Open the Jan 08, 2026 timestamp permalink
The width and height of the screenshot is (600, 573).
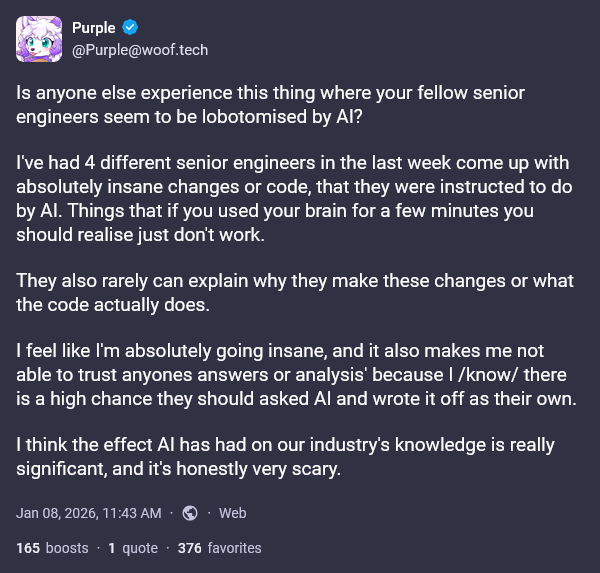pyautogui.click(x=88, y=513)
